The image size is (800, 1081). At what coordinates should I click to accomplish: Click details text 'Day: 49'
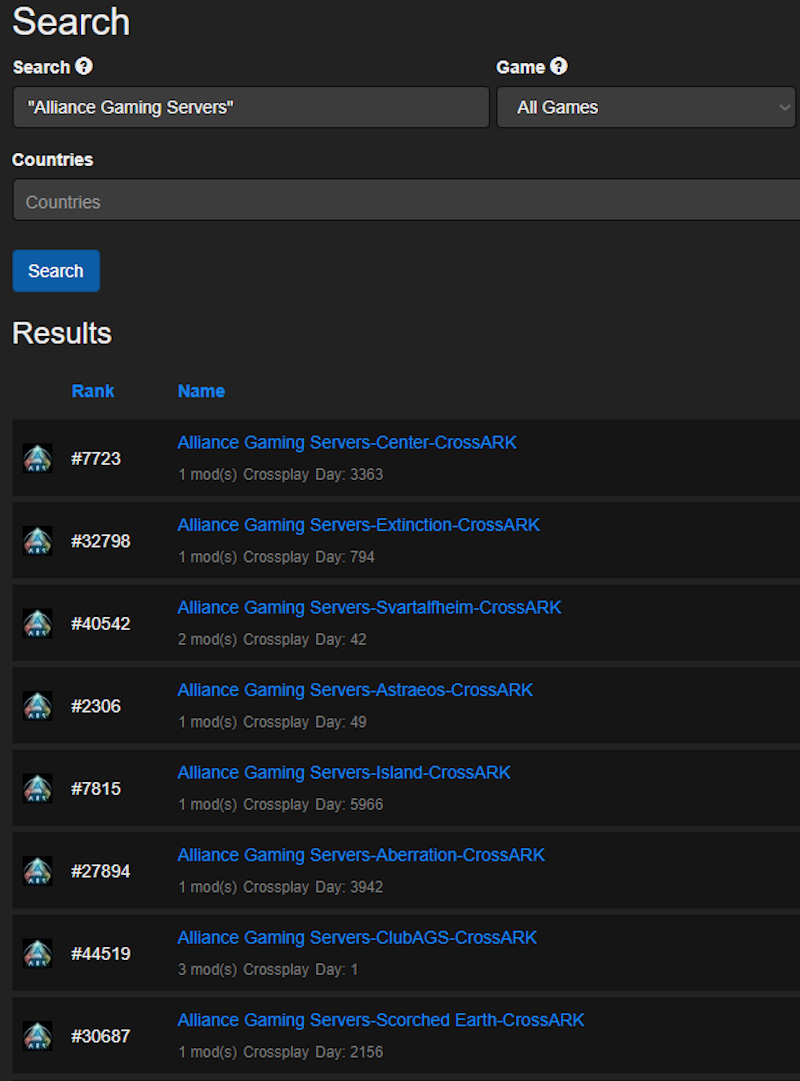click(x=341, y=722)
